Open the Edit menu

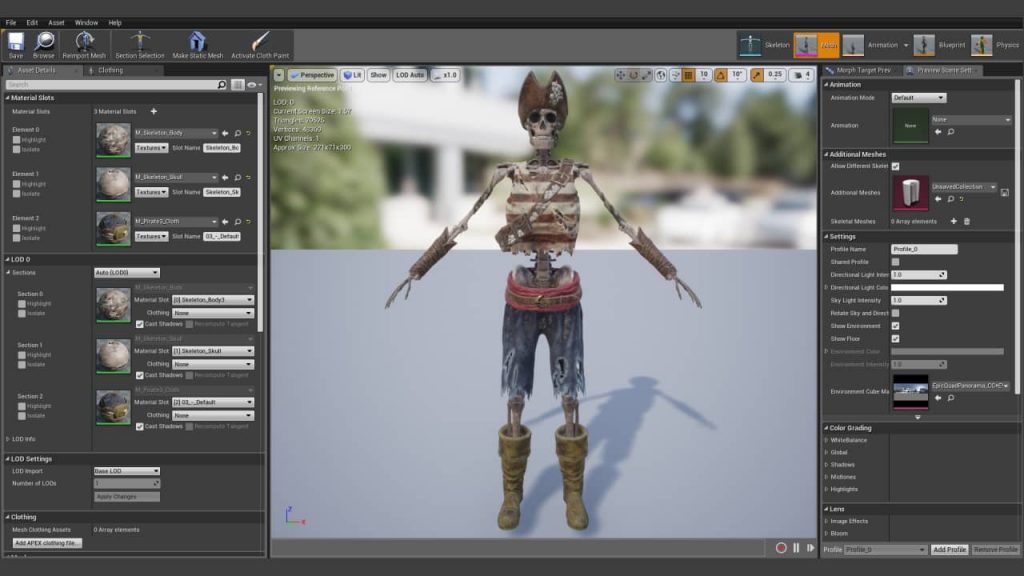32,23
